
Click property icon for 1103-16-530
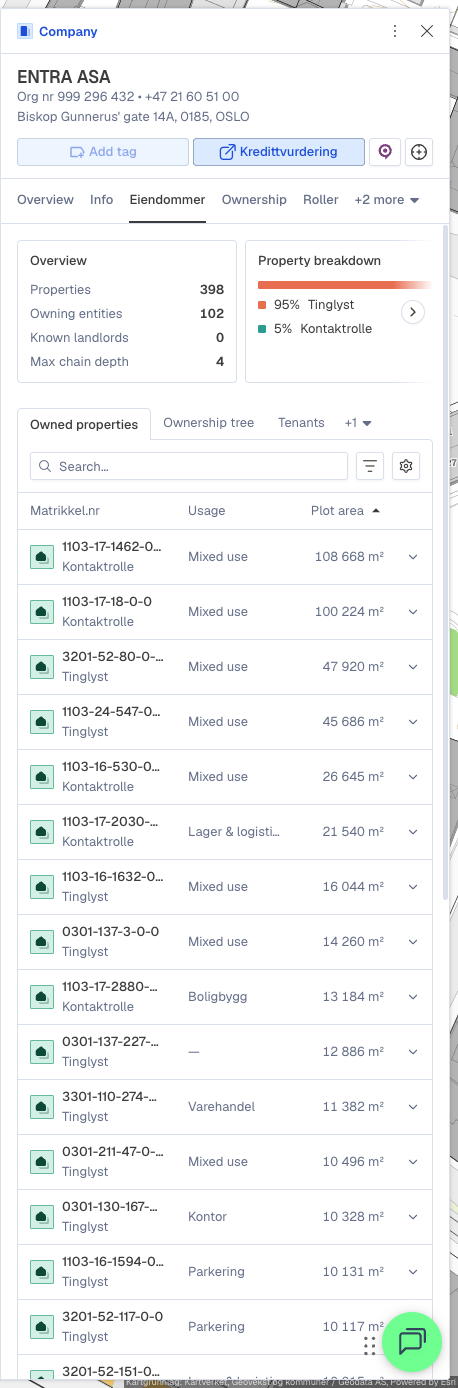[42, 777]
